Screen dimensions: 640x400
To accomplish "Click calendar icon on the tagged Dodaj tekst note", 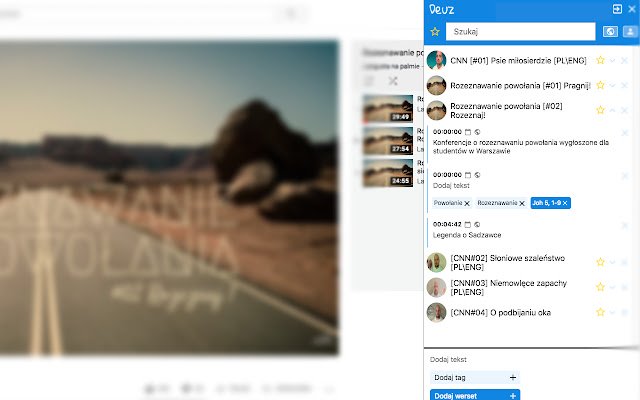I will click(x=468, y=175).
